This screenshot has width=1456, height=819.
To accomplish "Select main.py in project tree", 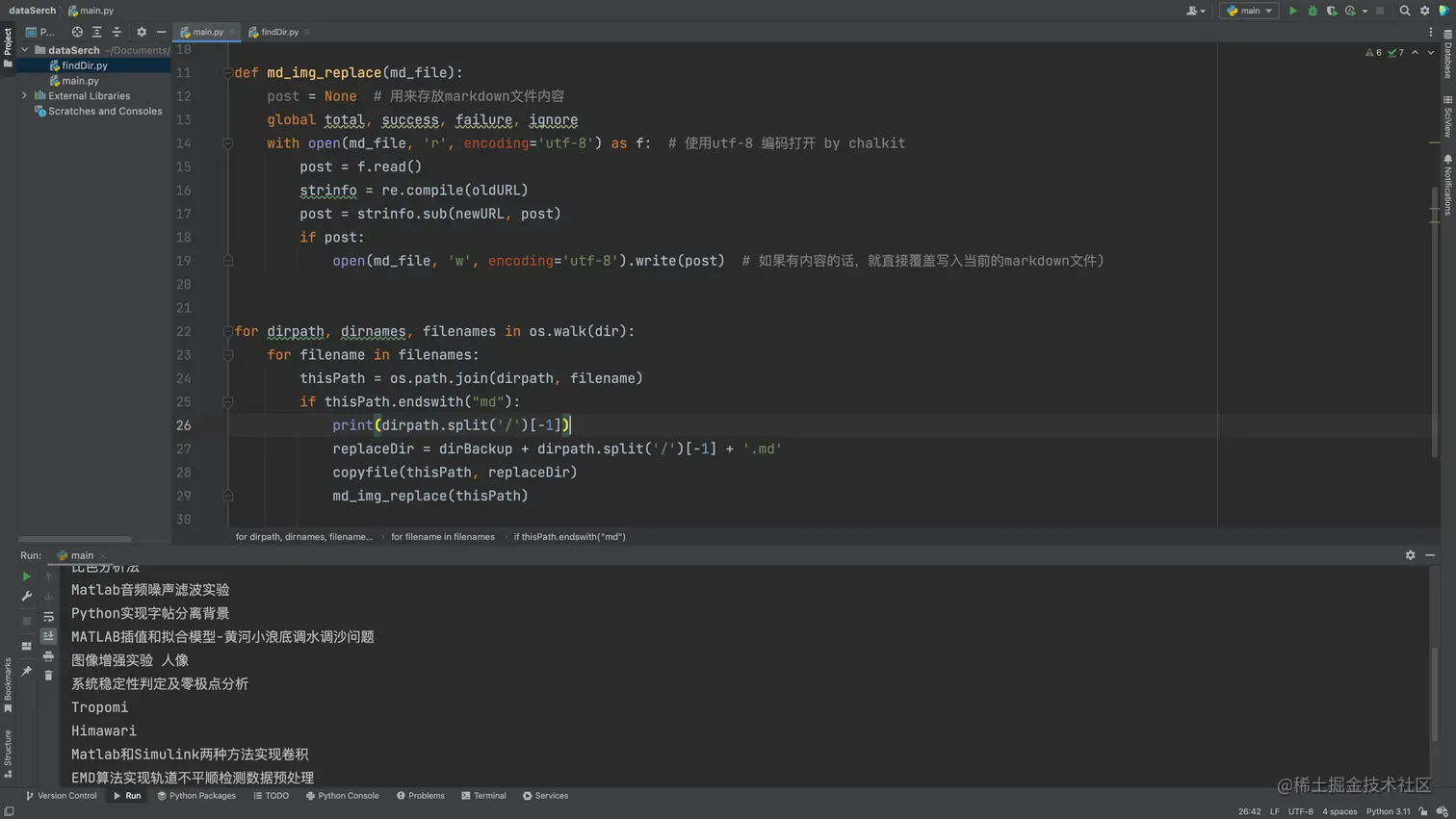I will (x=80, y=81).
